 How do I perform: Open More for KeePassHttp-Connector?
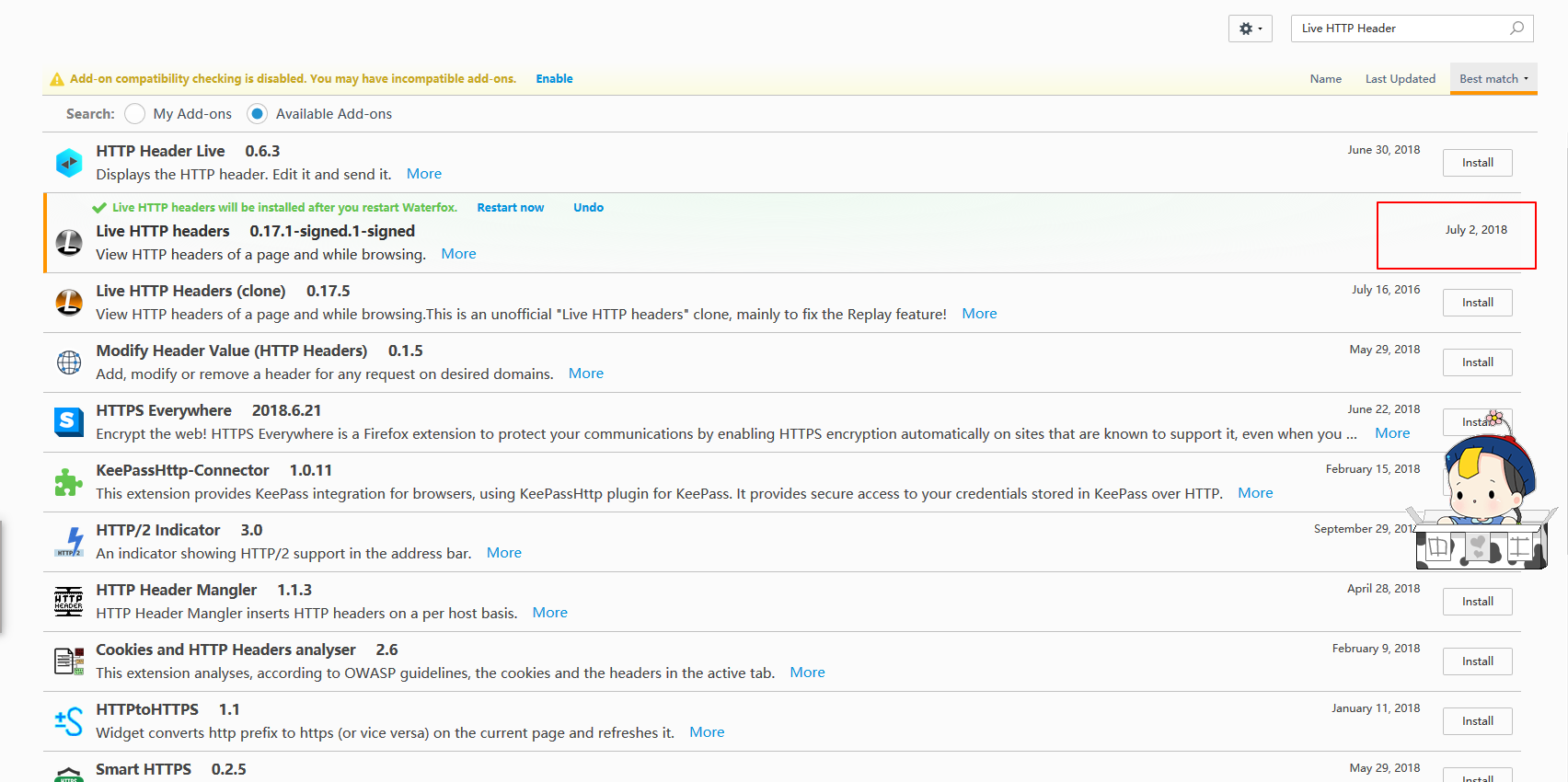point(1255,493)
